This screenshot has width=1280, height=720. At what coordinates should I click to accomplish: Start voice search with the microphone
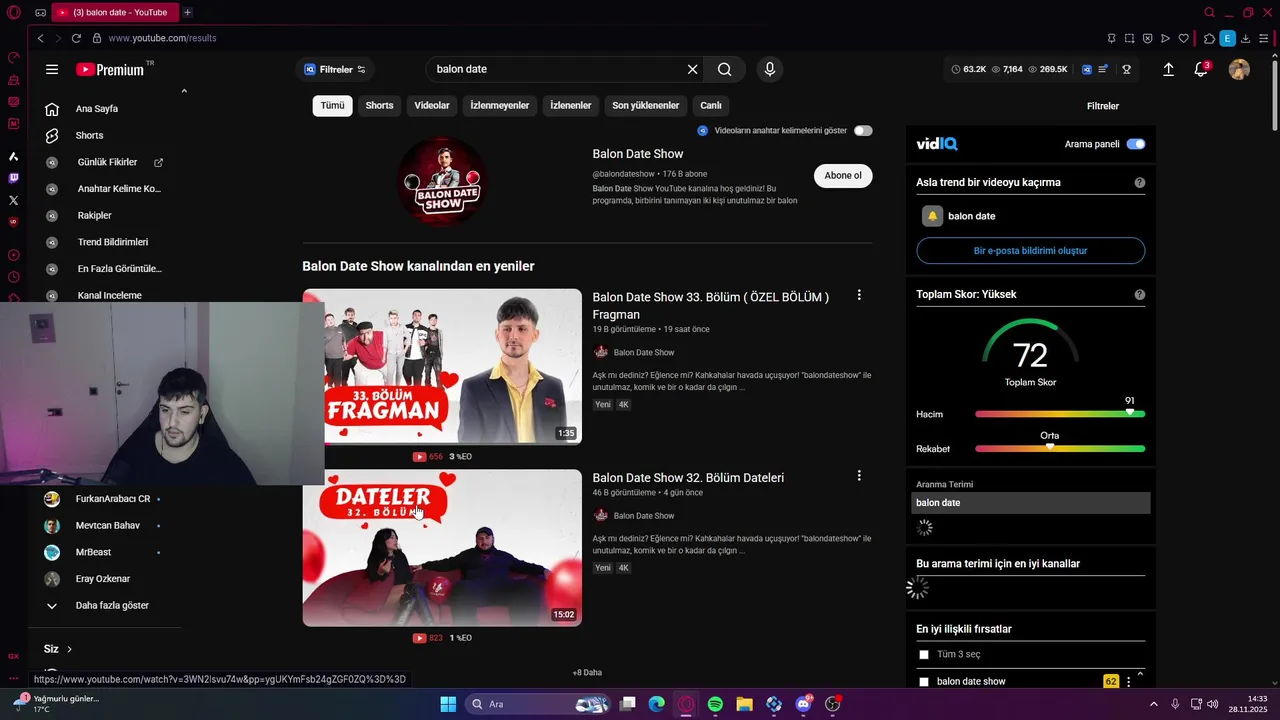click(769, 69)
